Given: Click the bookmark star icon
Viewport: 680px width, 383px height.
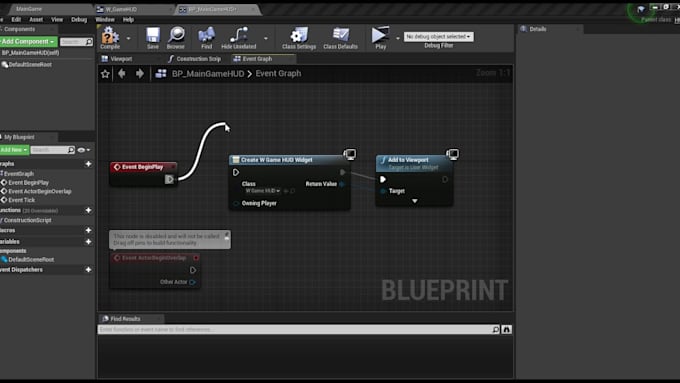Looking at the screenshot, I should (x=105, y=74).
